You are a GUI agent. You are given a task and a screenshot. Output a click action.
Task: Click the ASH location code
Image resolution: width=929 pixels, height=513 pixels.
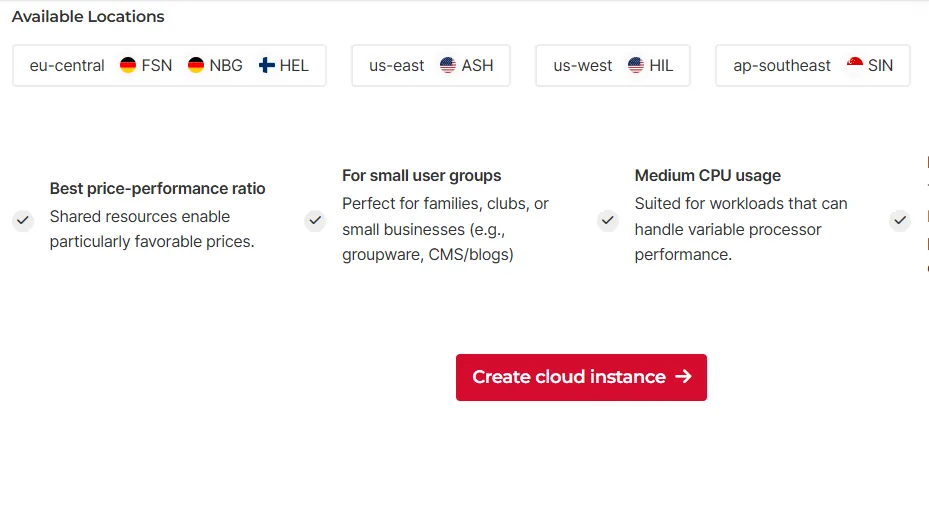(478, 66)
